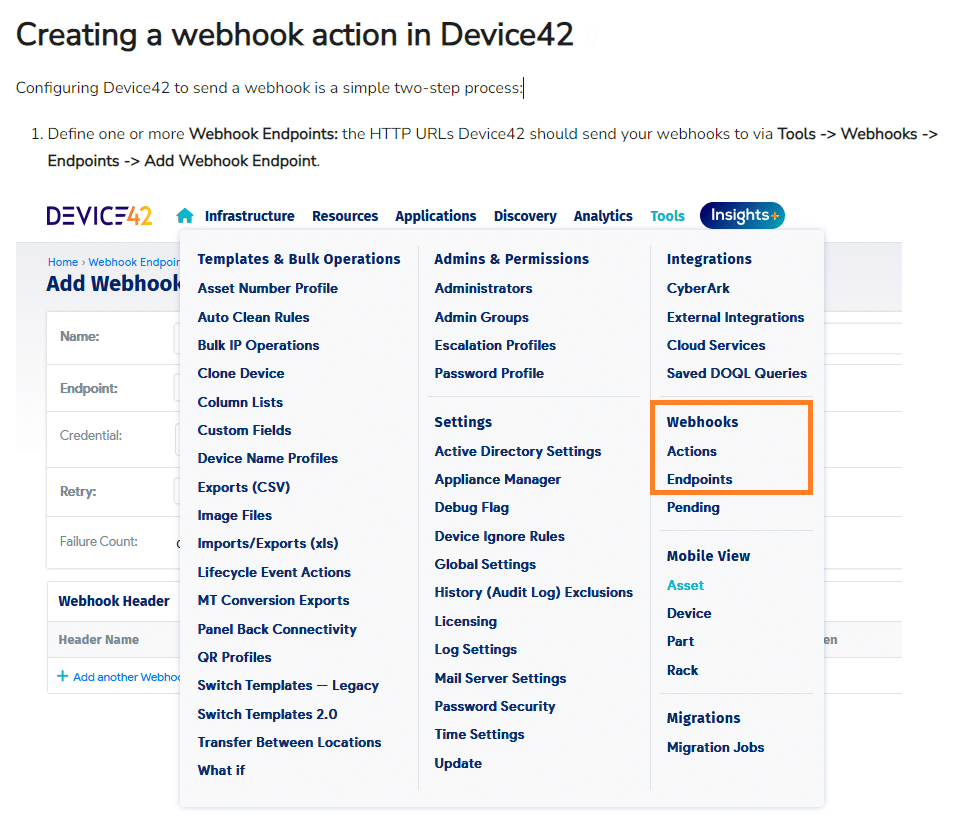This screenshot has width=980, height=832.
Task: Open Auto Clean Rules
Action: pos(253,317)
